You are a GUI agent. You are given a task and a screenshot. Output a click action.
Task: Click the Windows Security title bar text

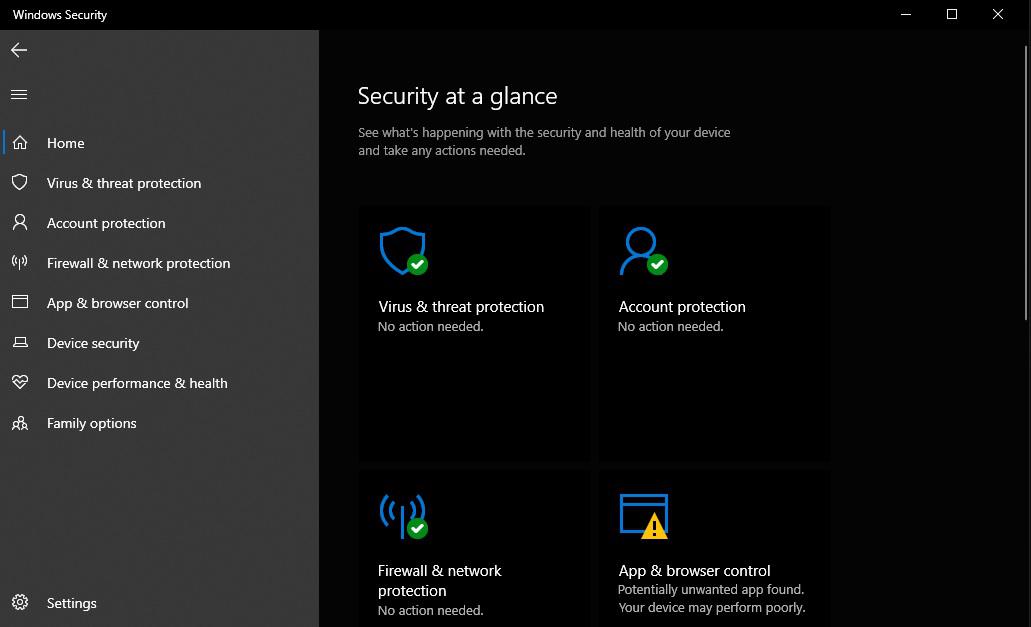click(x=59, y=15)
